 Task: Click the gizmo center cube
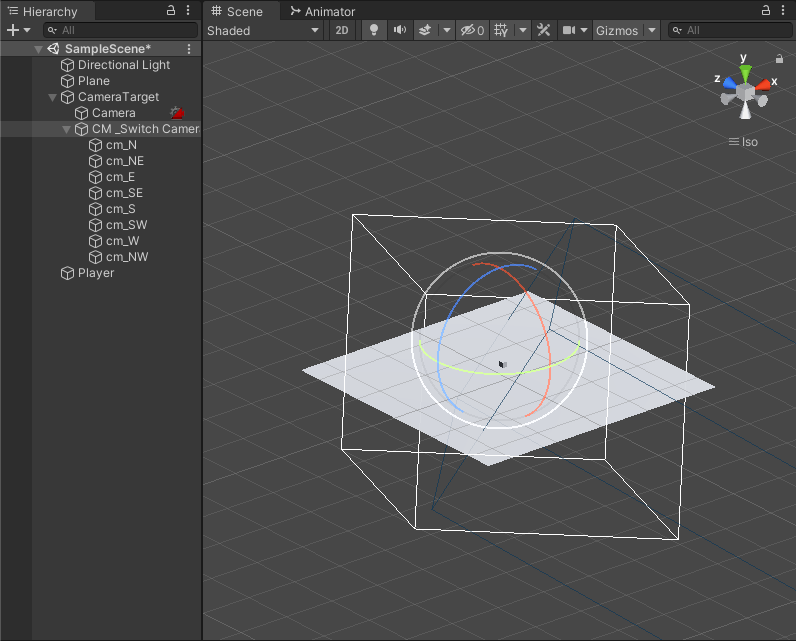click(x=745, y=93)
